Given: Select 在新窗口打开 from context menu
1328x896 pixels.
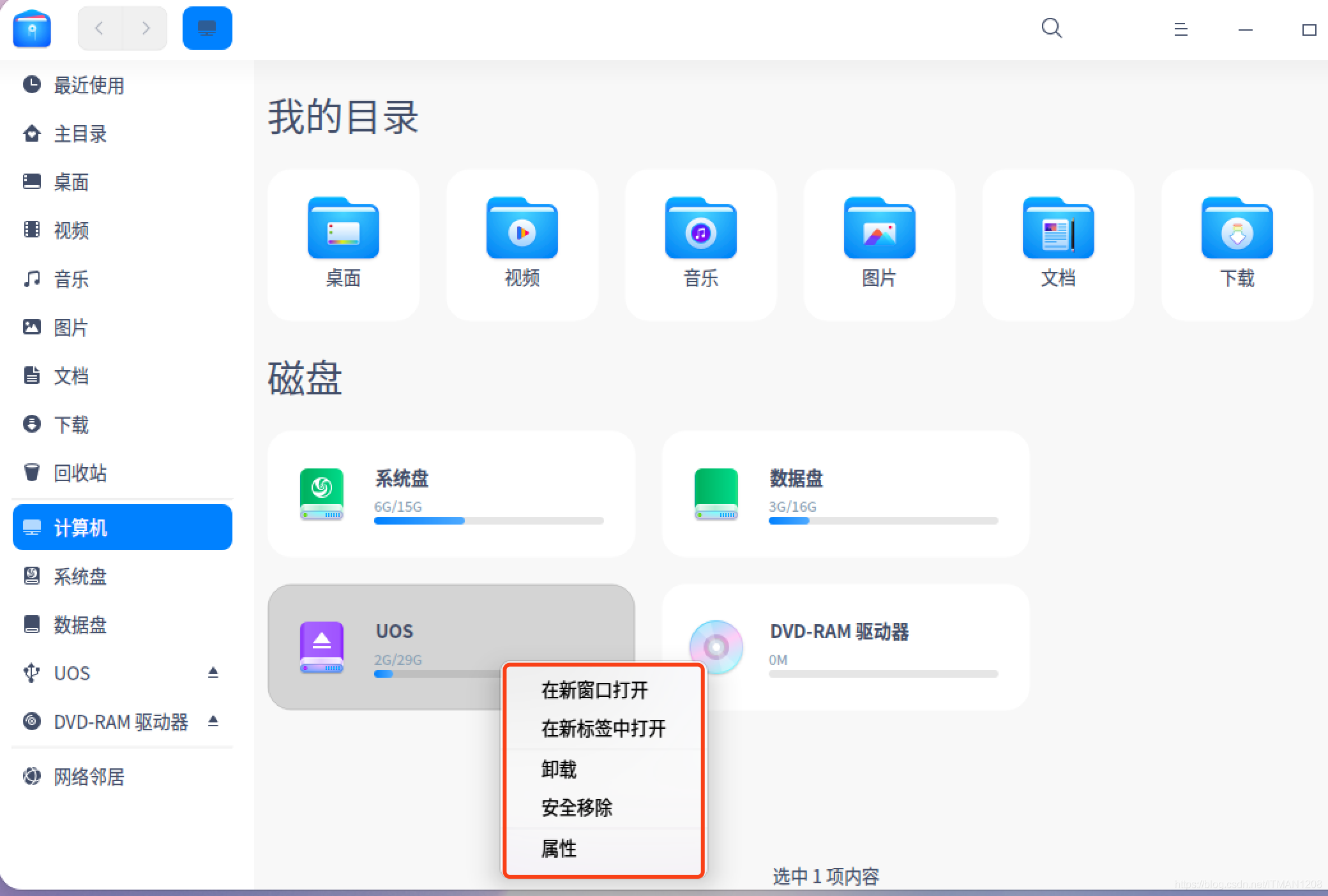Looking at the screenshot, I should click(594, 690).
